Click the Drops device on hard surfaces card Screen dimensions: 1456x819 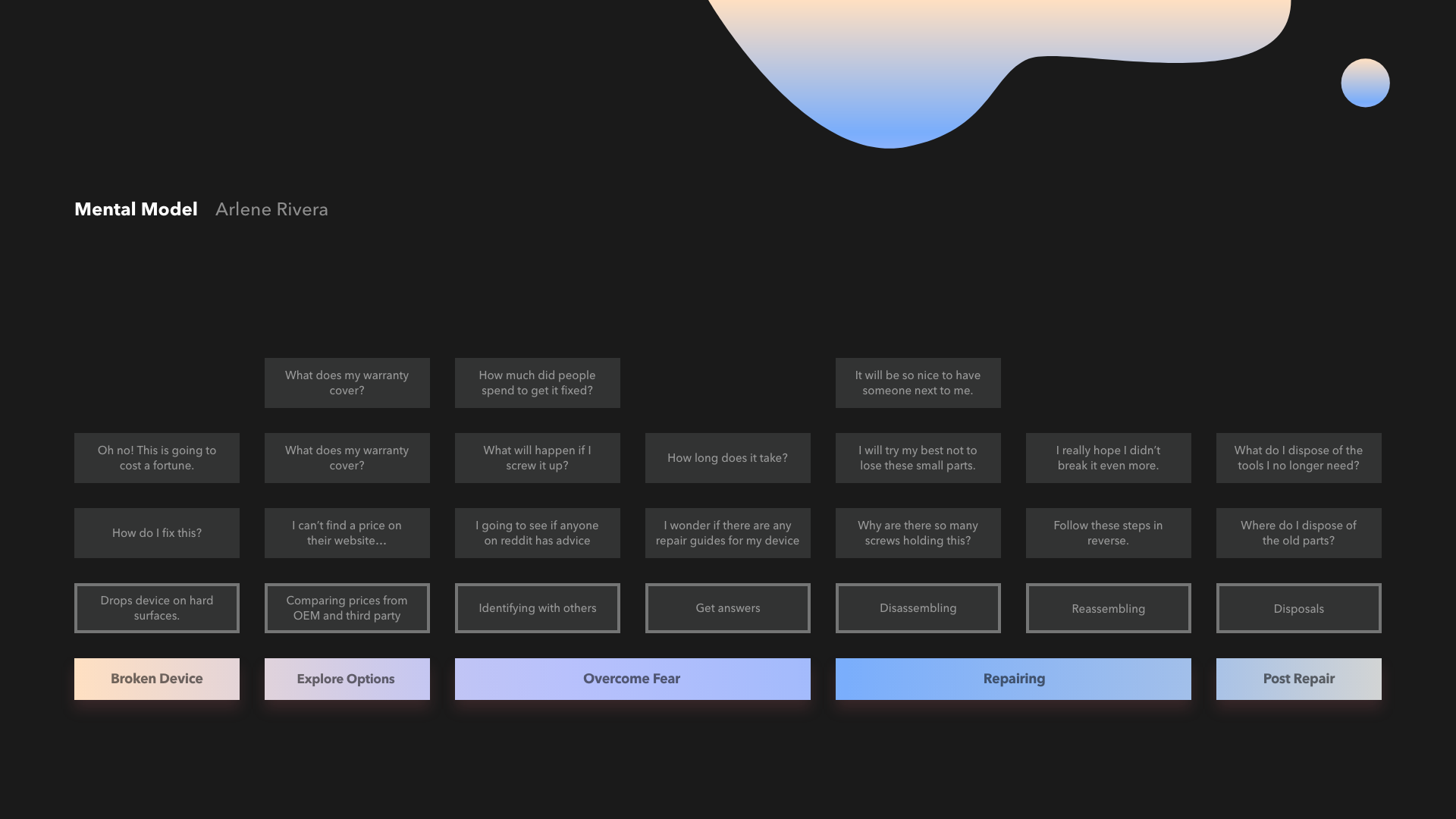pos(157,608)
